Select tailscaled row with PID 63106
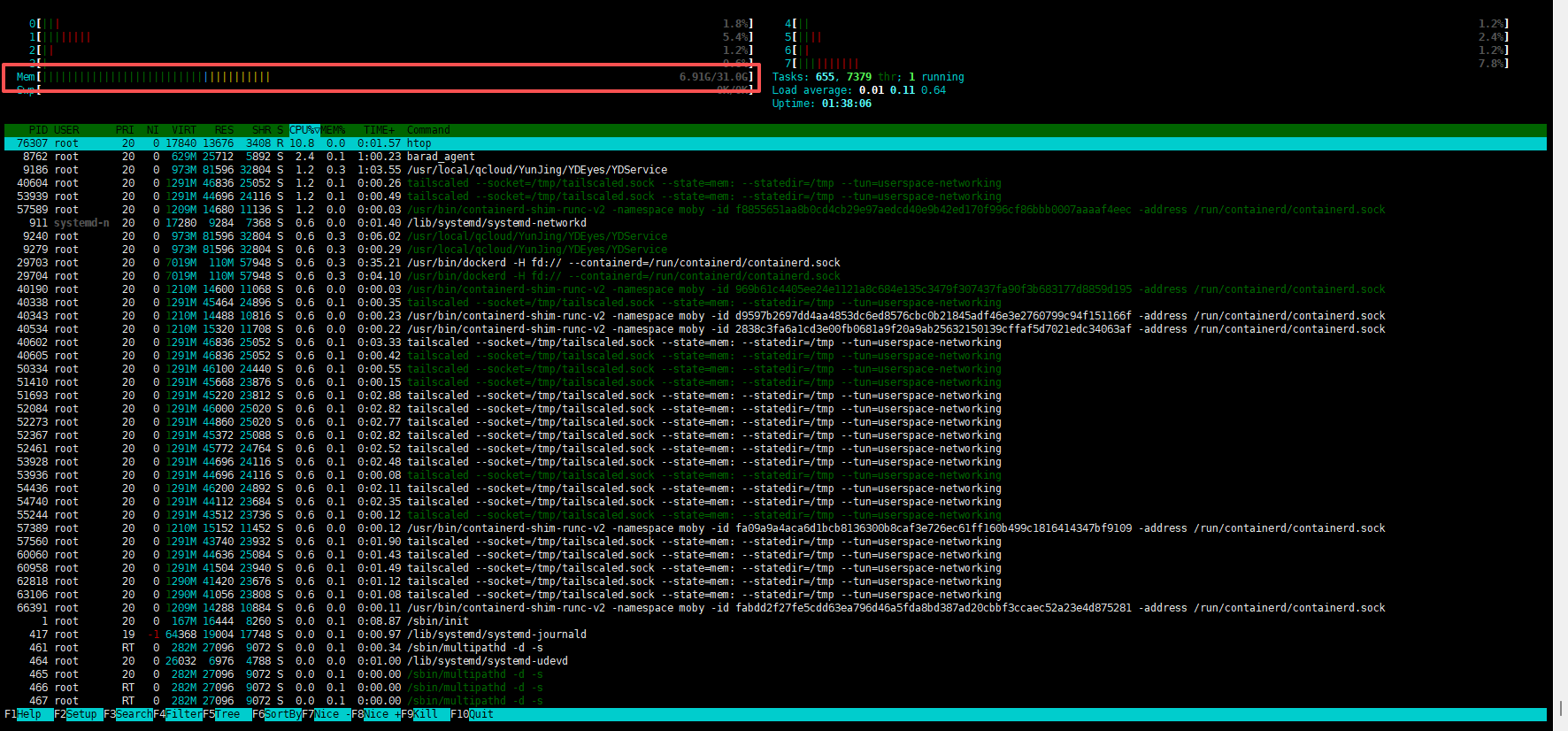1568x731 pixels. tap(775, 595)
